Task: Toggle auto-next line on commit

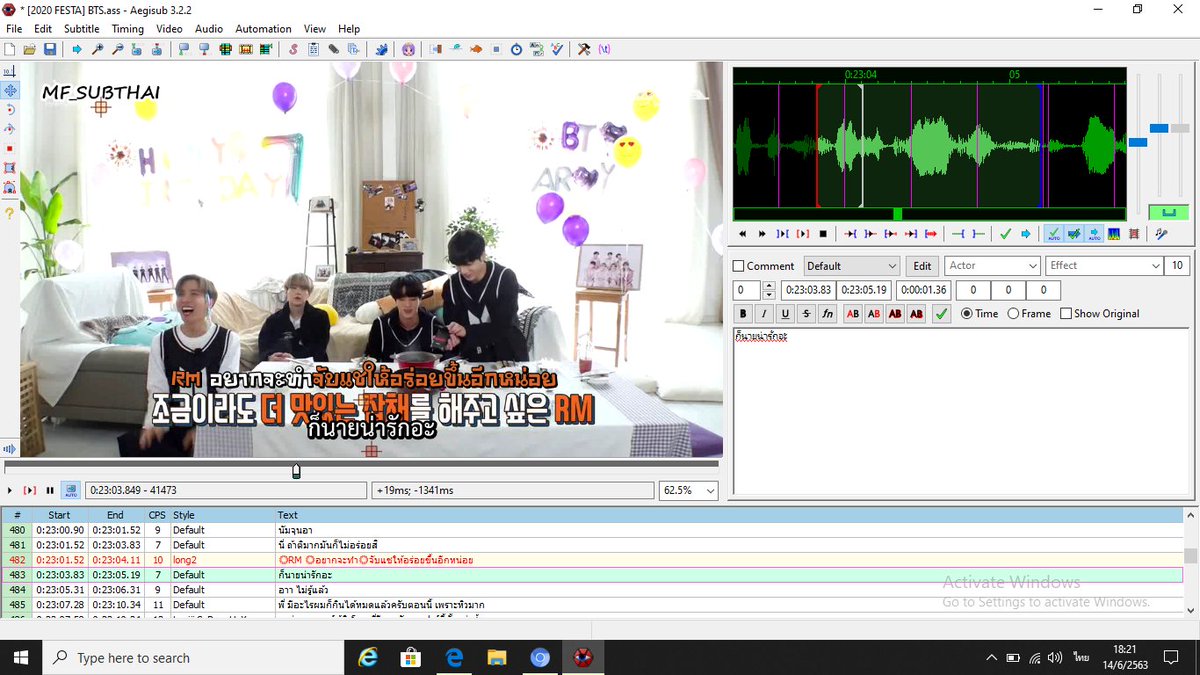Action: (1074, 234)
